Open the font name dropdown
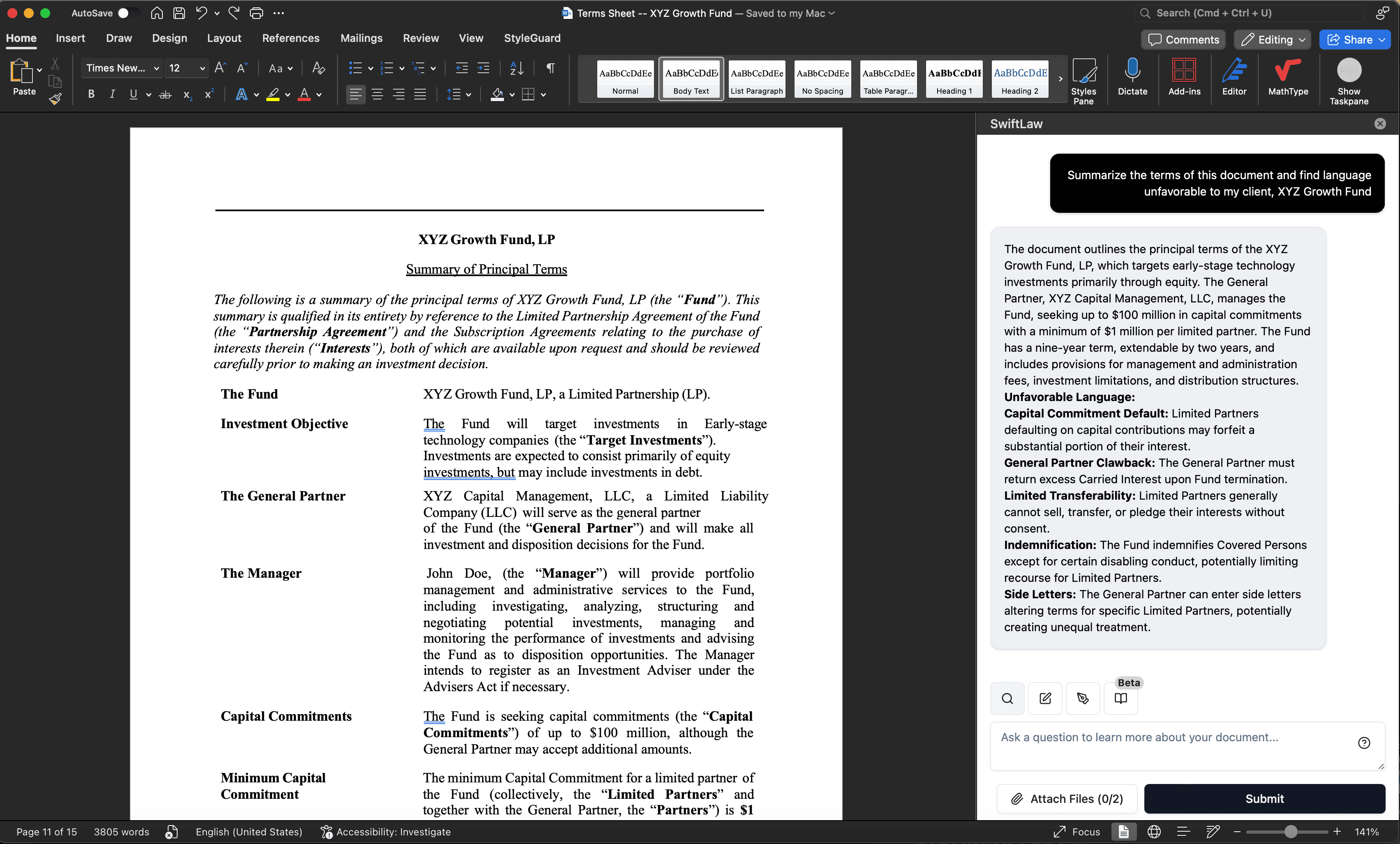 pos(156,68)
